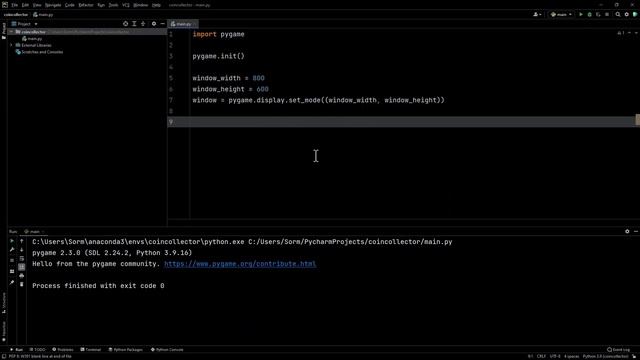The height and width of the screenshot is (360, 640).
Task: Click Print icon in Run console
Action: [22, 276]
